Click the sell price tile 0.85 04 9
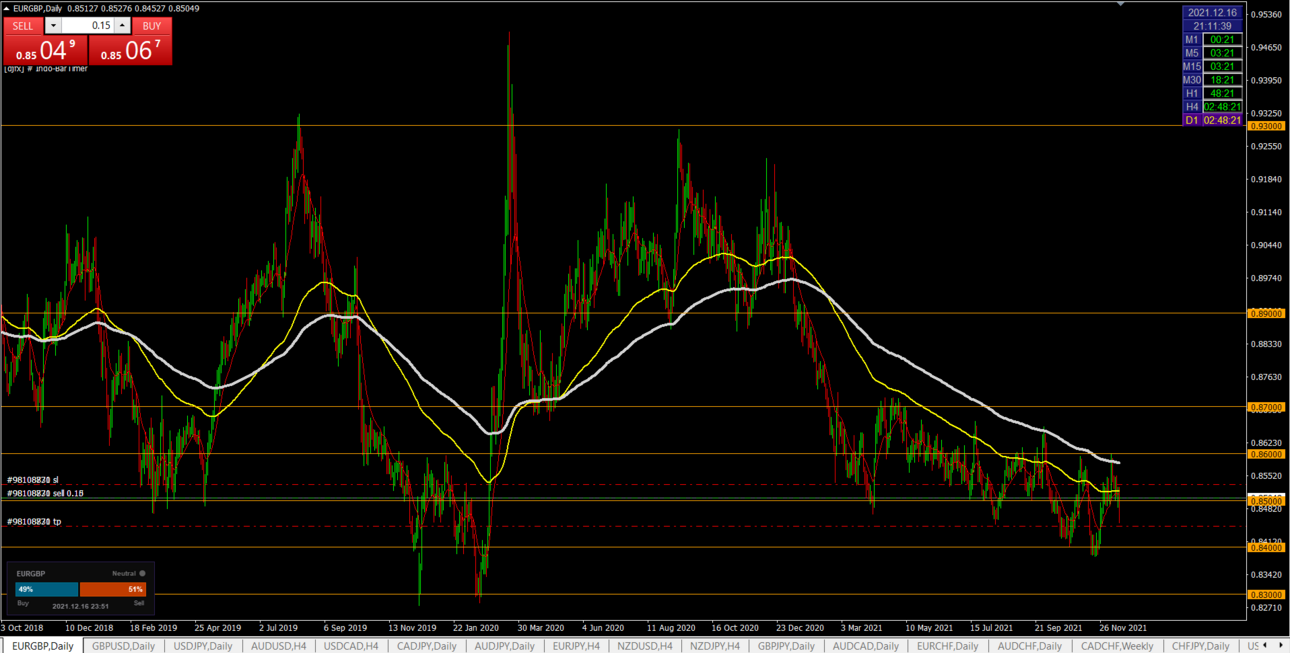 pyautogui.click(x=45, y=50)
